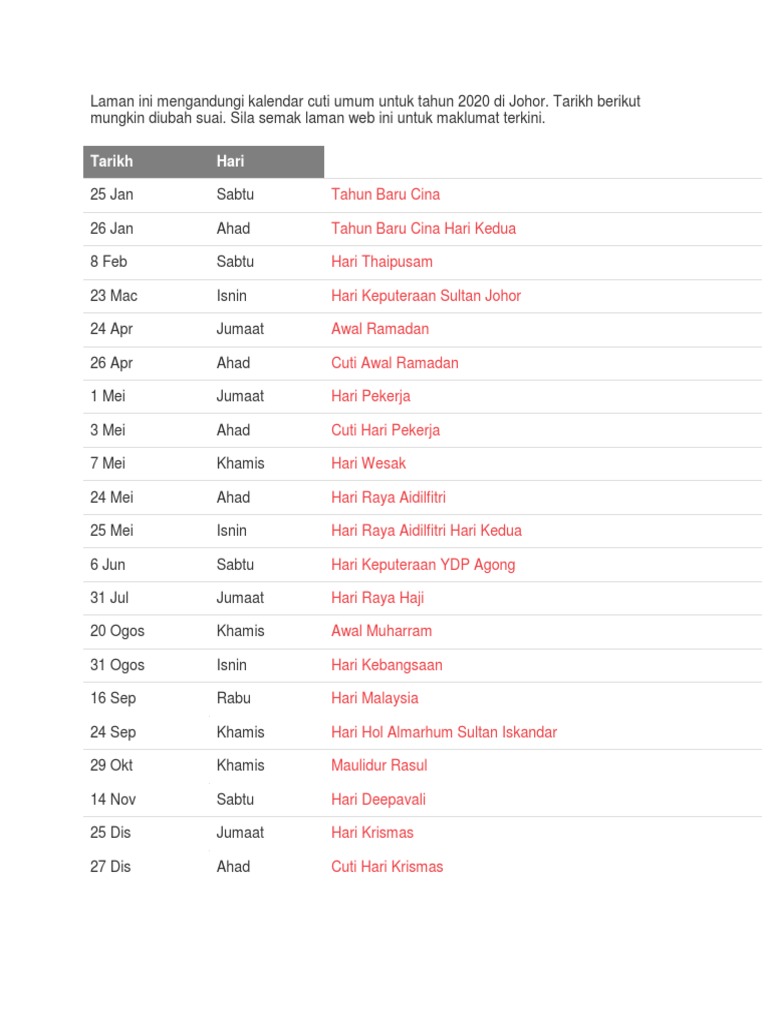Open Hari Keputeraan YDP Agong link
The image size is (768, 1024).
point(423,565)
